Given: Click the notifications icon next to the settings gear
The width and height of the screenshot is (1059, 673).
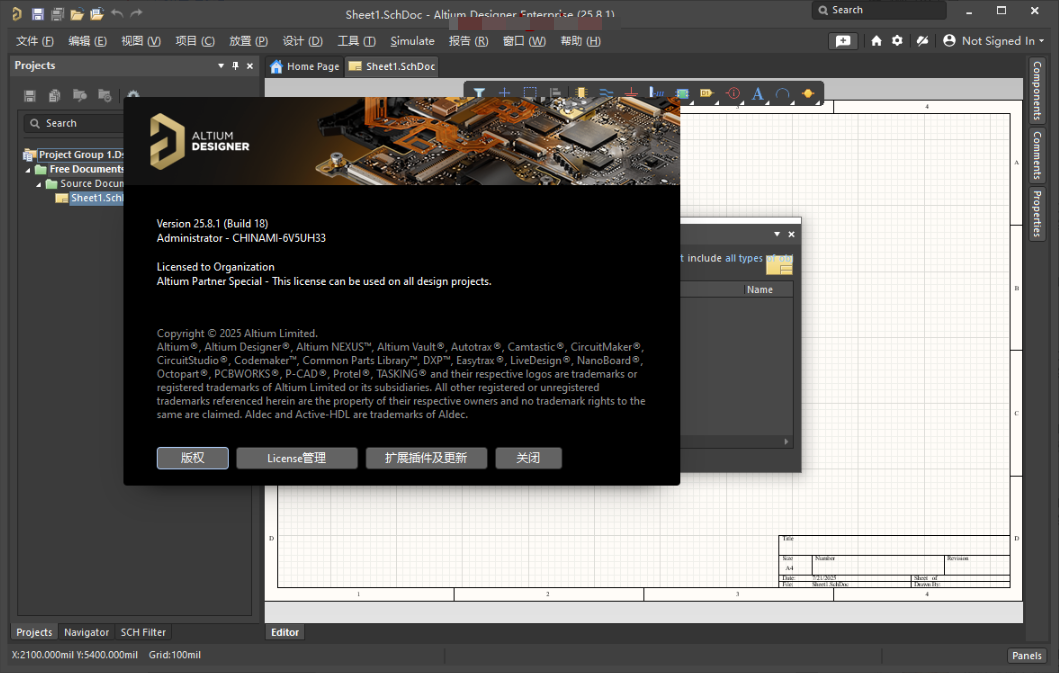Looking at the screenshot, I should point(922,41).
